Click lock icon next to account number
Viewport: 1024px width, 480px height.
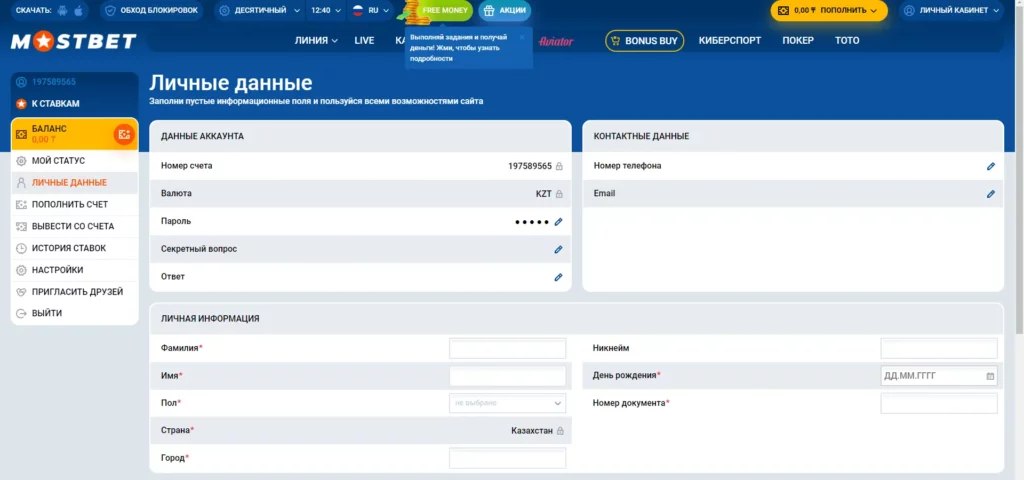click(559, 167)
